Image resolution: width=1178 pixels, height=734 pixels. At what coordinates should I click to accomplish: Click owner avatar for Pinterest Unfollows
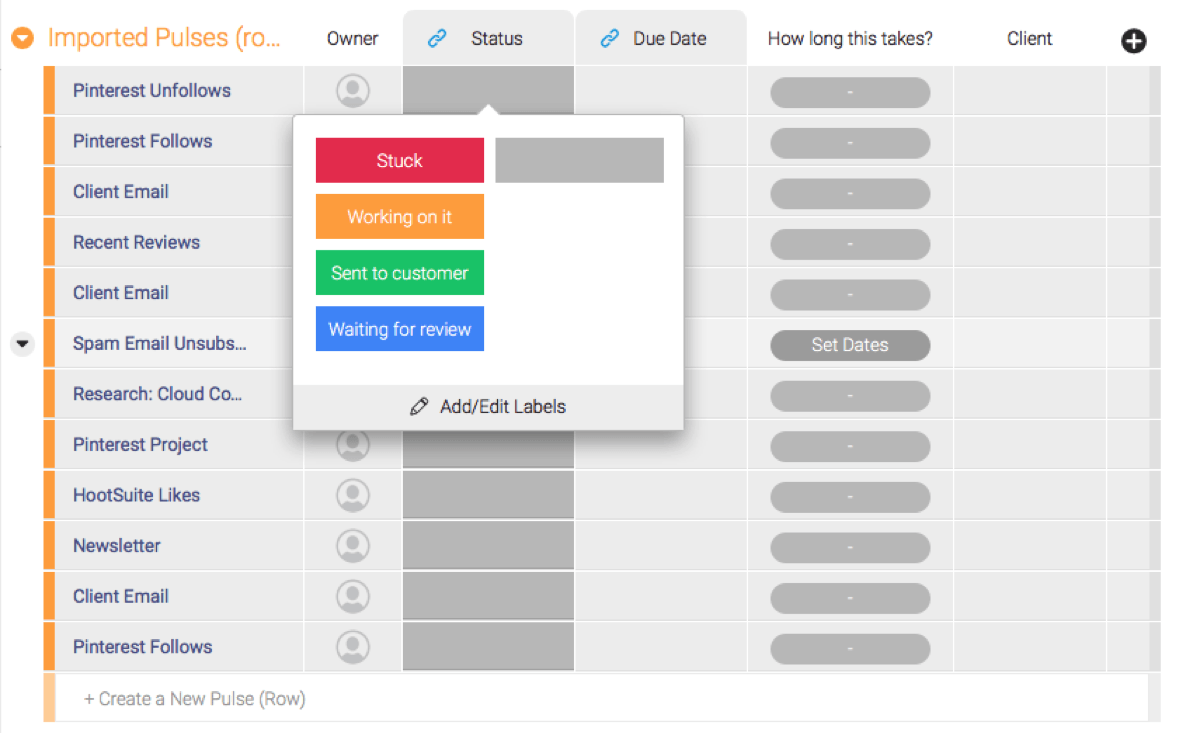(352, 90)
